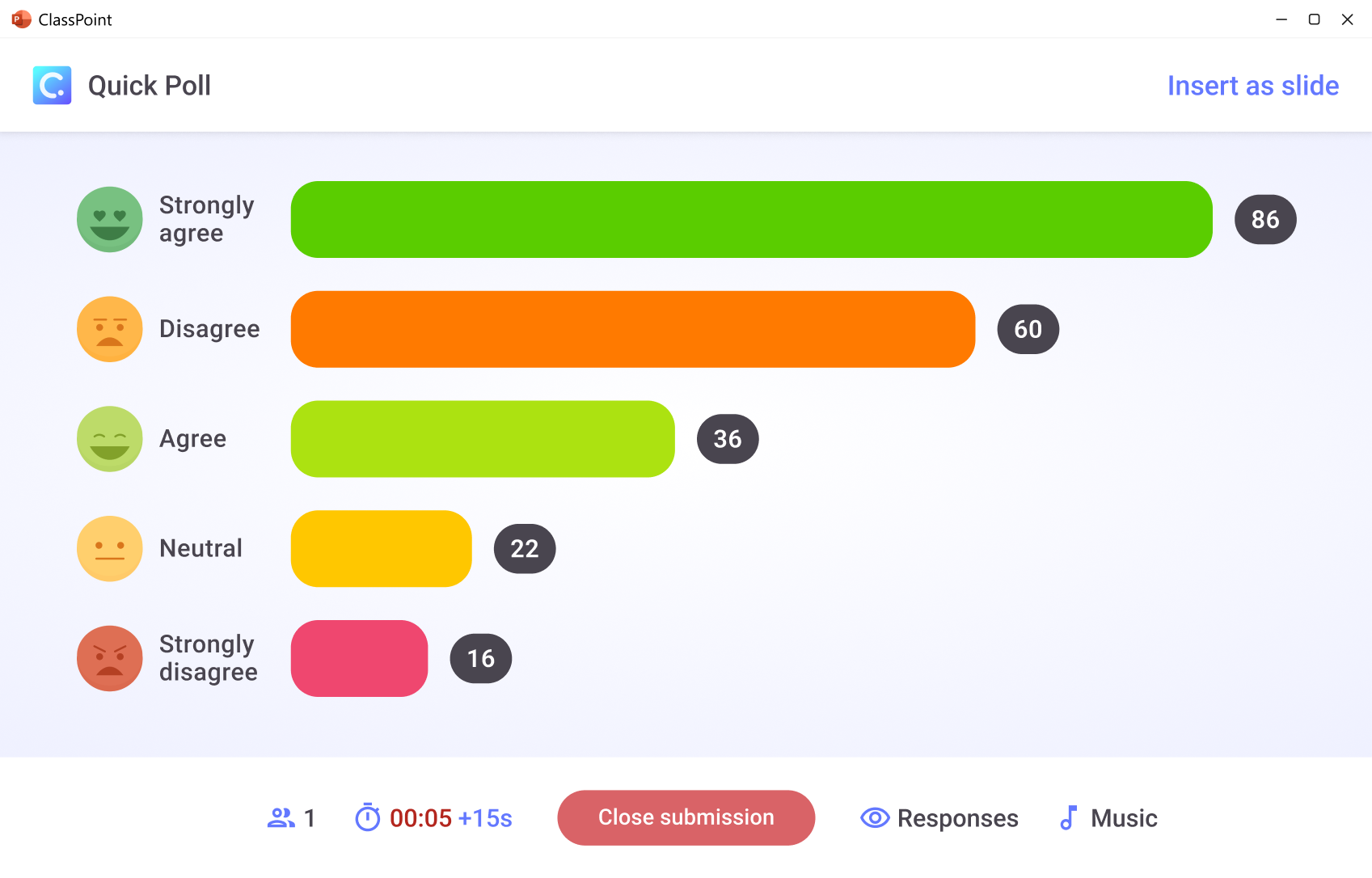
Task: Click the participants icon near the count
Action: pos(281,817)
